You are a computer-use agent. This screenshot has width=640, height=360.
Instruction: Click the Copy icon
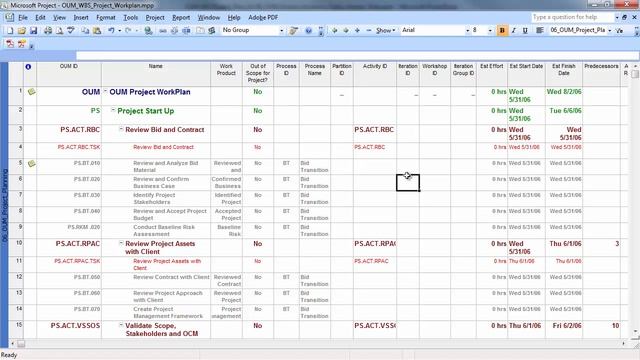[85, 31]
